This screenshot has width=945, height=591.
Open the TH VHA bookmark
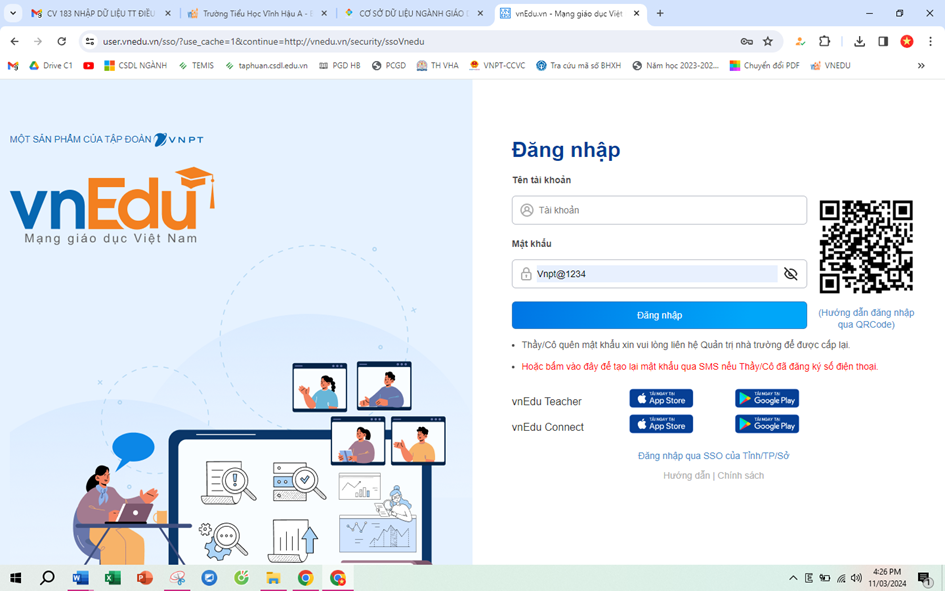click(438, 66)
